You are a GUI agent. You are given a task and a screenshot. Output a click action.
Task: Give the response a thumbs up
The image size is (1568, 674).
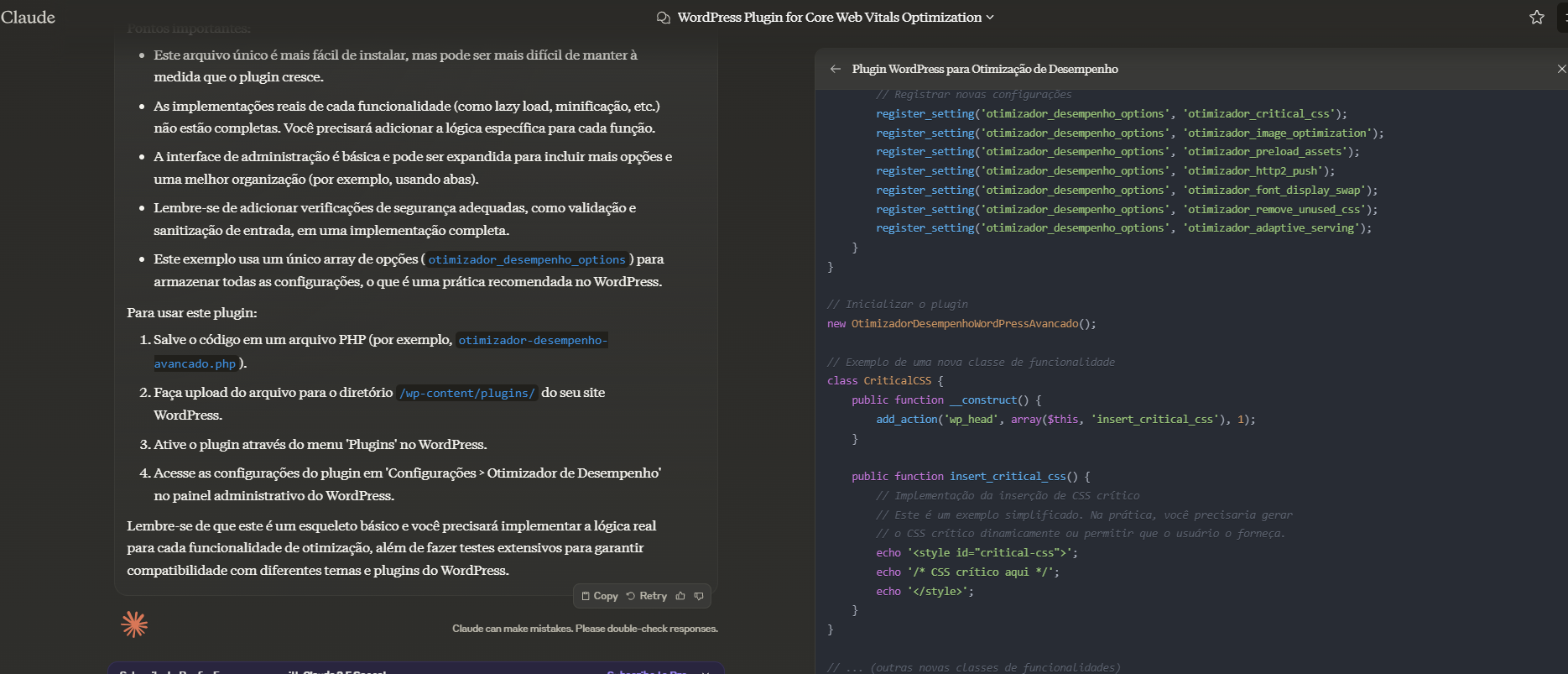[x=680, y=596]
